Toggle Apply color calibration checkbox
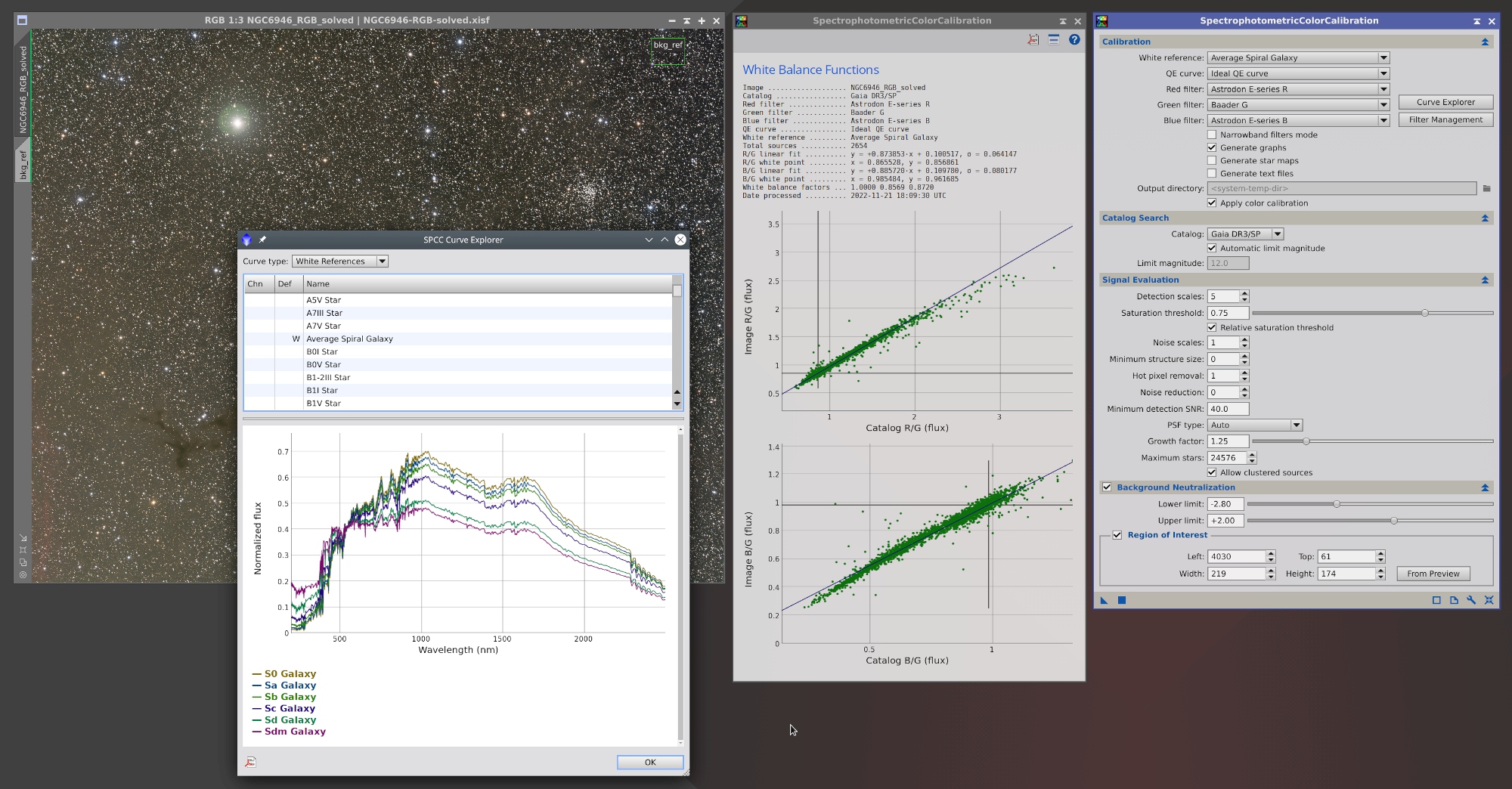This screenshot has width=1512, height=789. pos(1212,203)
